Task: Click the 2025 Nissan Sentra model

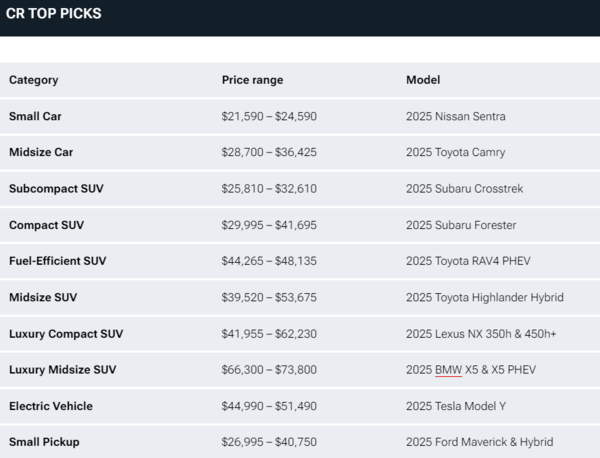Action: (455, 116)
